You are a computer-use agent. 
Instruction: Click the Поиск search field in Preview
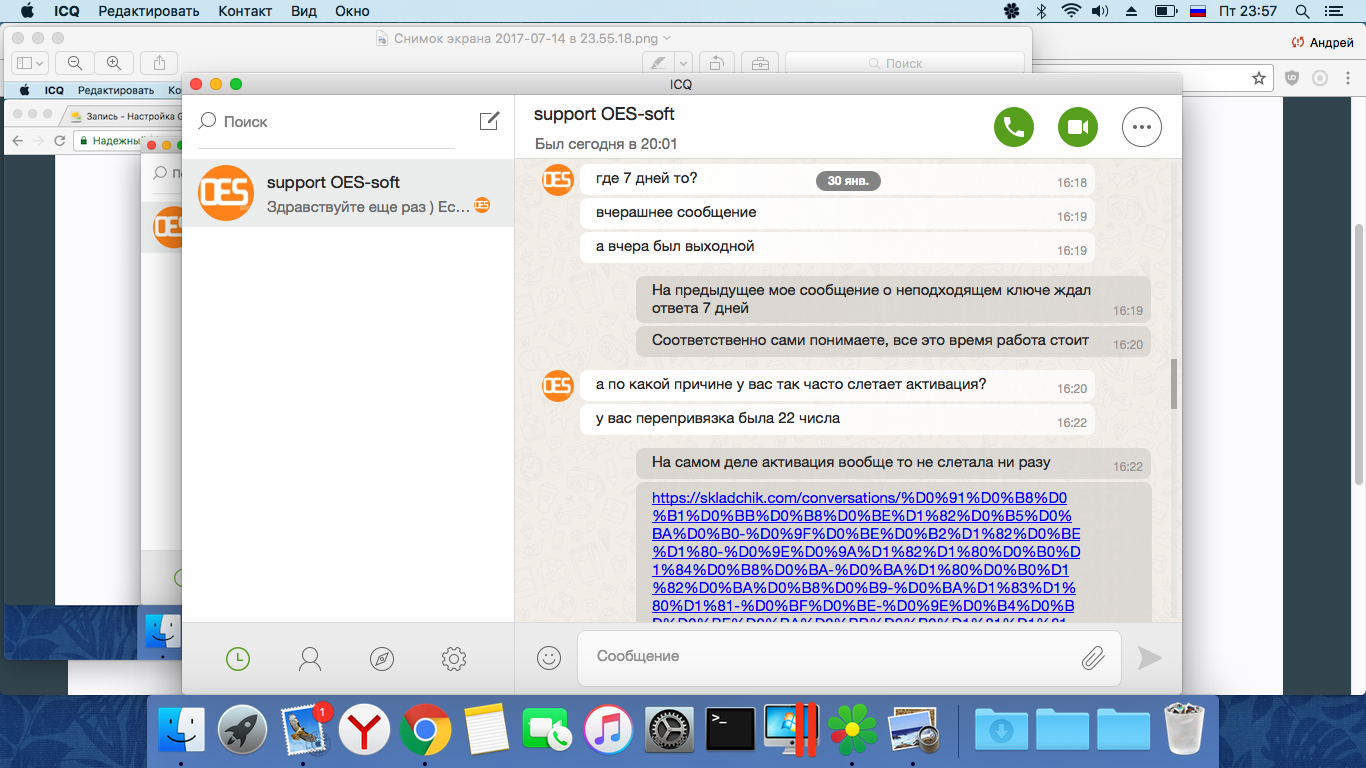[x=905, y=62]
